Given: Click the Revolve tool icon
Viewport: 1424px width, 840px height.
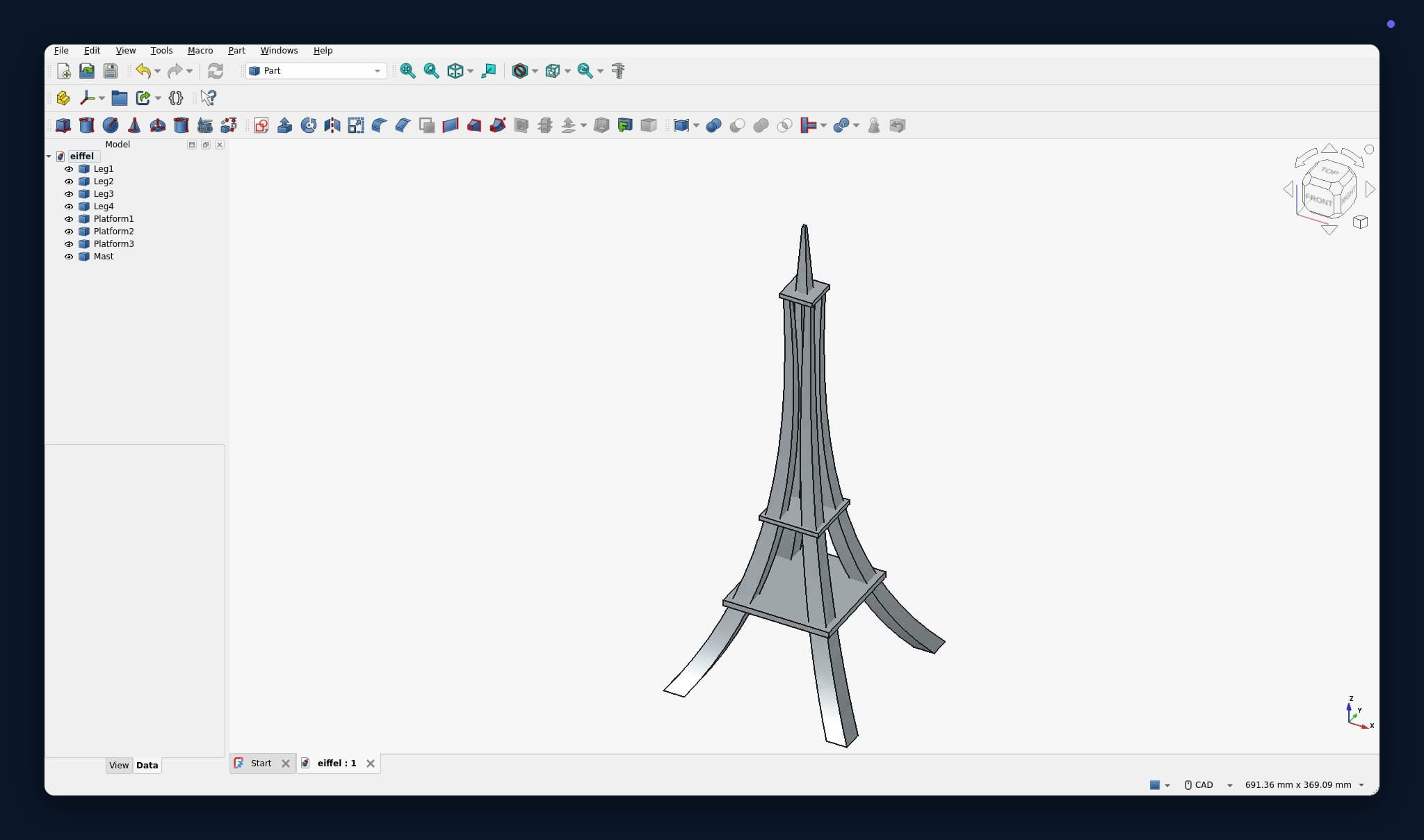Looking at the screenshot, I should (x=309, y=125).
